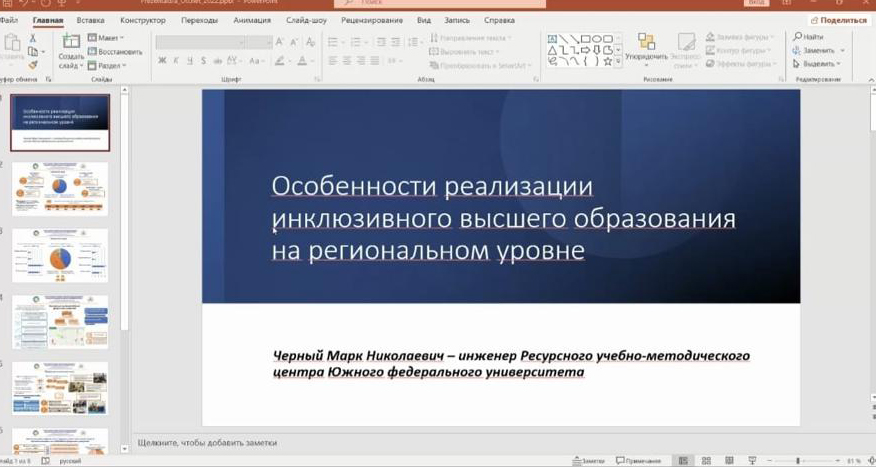This screenshot has height=467, width=876.
Task: Justify text alignment icon
Action: (x=375, y=60)
